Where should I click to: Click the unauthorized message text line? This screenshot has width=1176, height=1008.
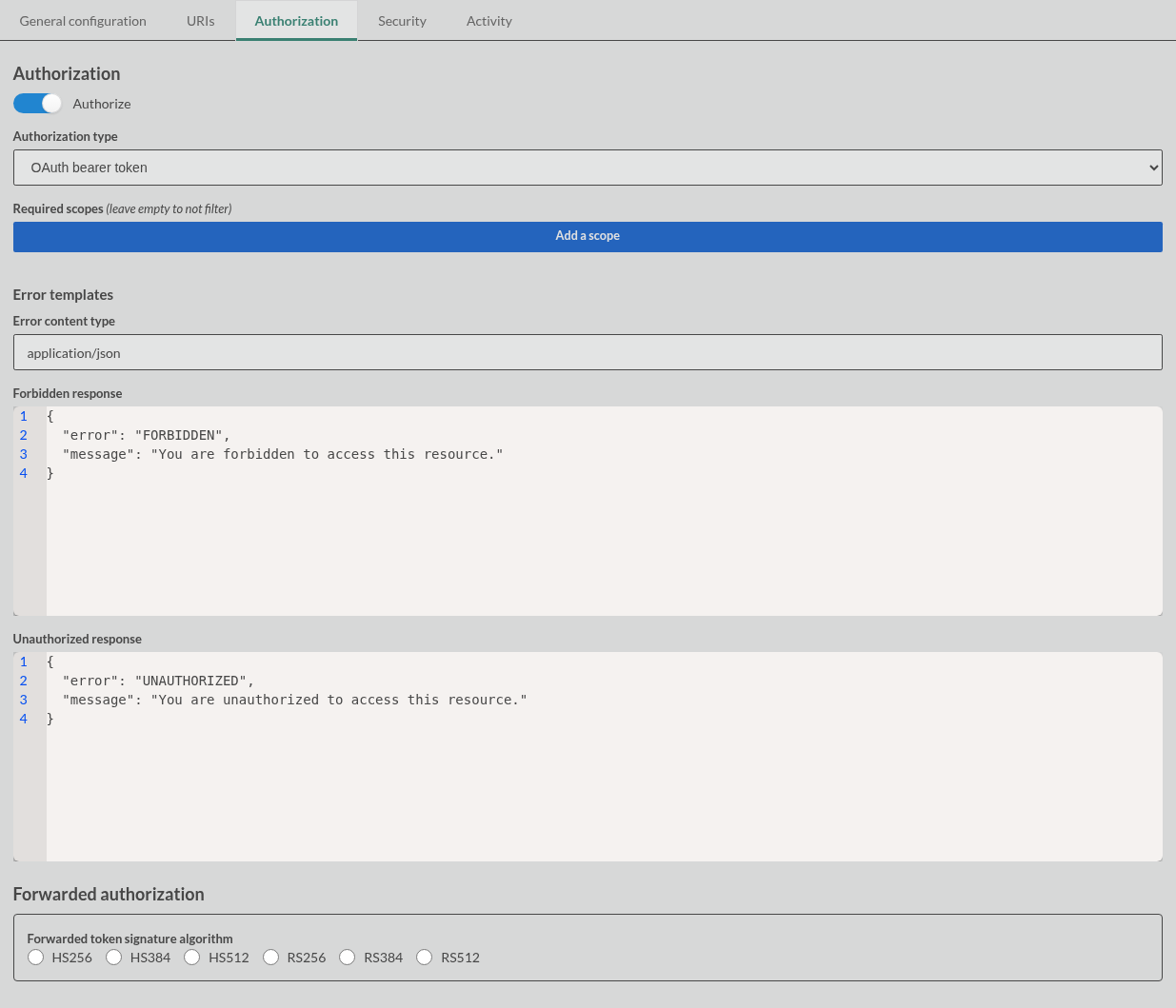tap(295, 700)
